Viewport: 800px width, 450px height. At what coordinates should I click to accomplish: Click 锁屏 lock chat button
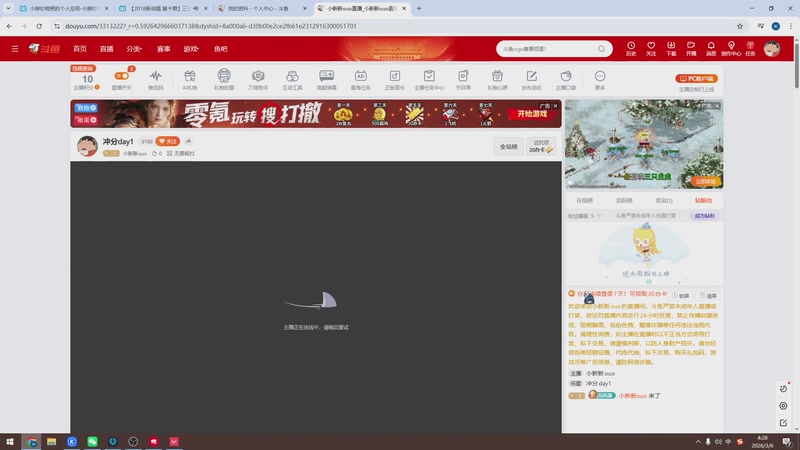(681, 296)
